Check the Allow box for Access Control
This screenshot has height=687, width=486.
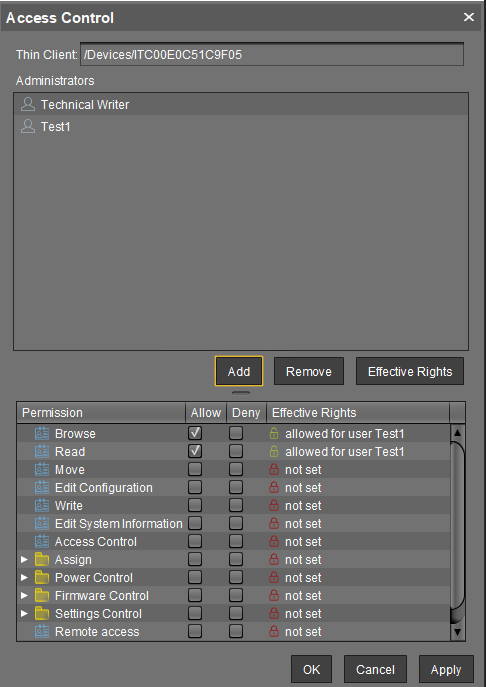coord(195,542)
